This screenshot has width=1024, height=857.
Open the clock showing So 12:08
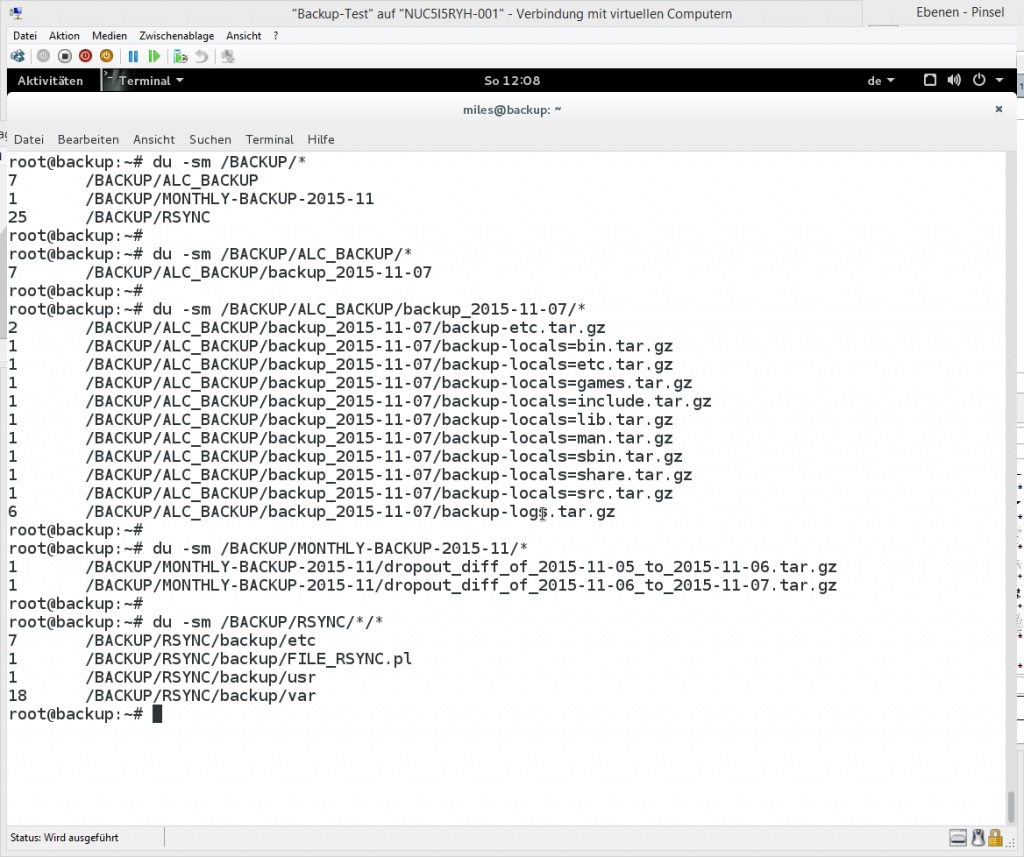point(512,80)
